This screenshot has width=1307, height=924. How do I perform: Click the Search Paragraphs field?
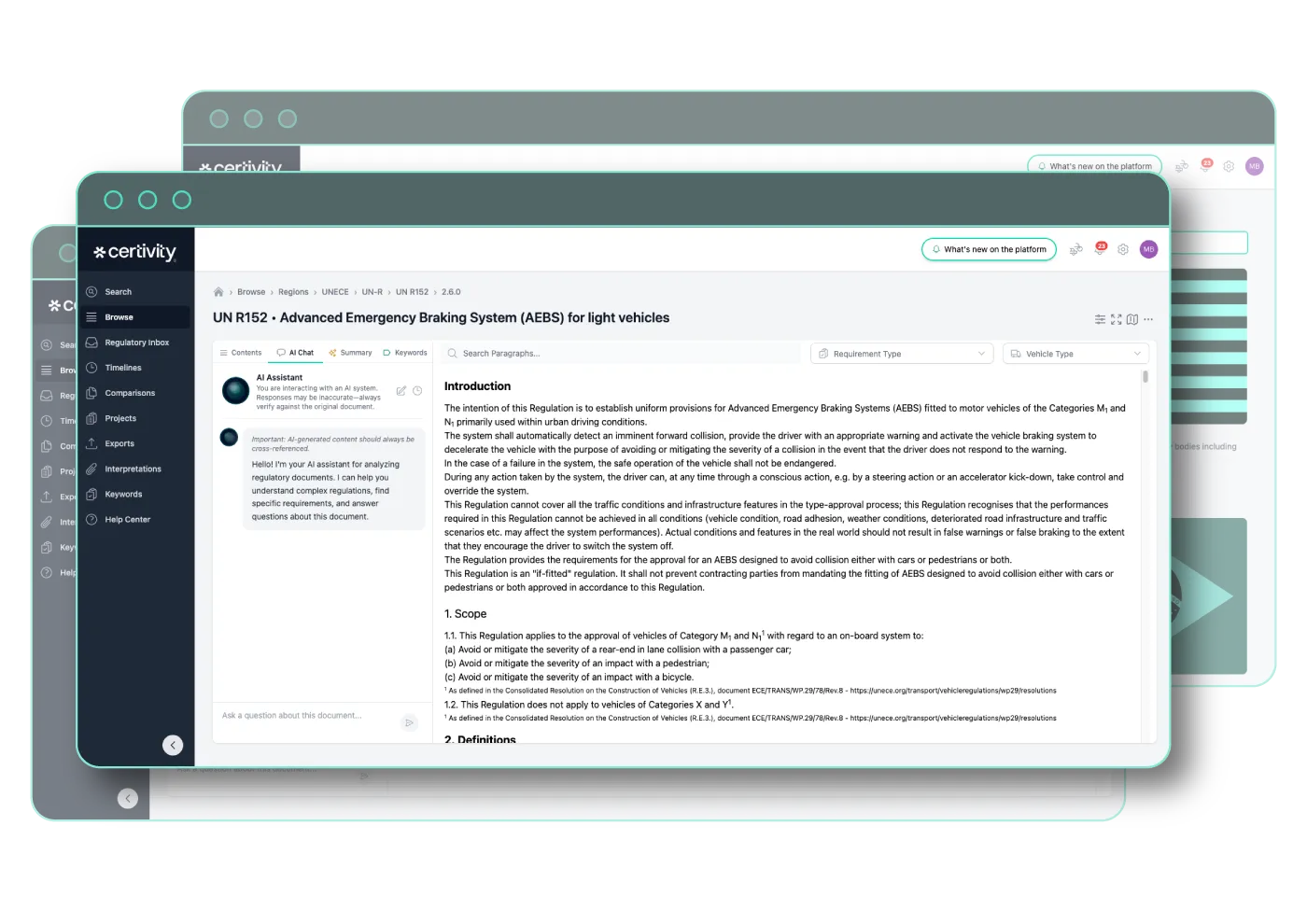(621, 354)
